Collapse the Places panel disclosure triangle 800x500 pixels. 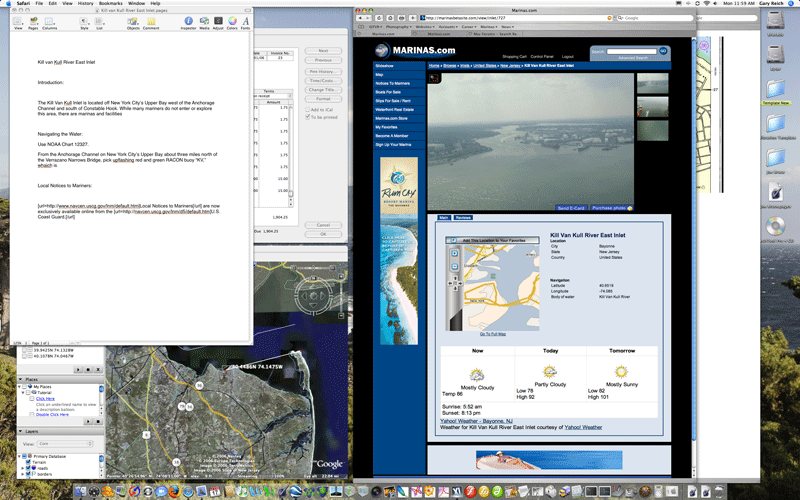click(20, 380)
